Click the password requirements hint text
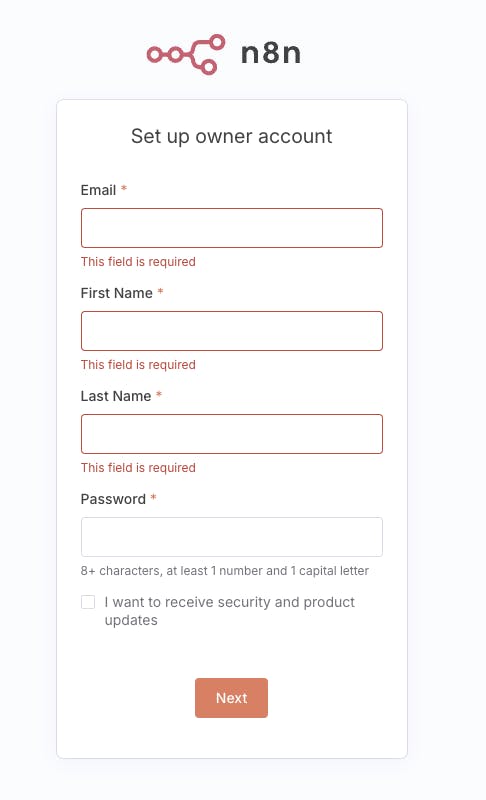This screenshot has width=486, height=800. pos(225,571)
